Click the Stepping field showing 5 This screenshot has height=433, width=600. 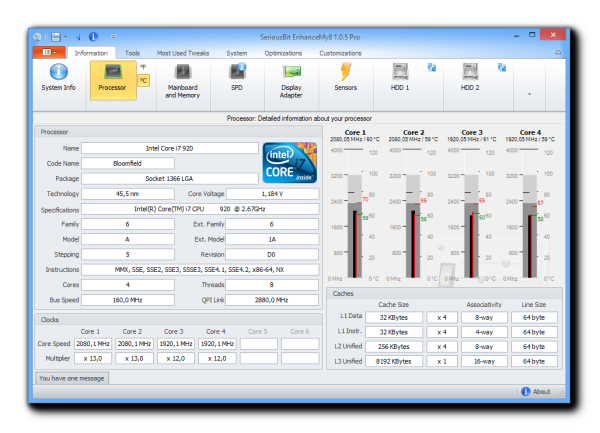(128, 254)
